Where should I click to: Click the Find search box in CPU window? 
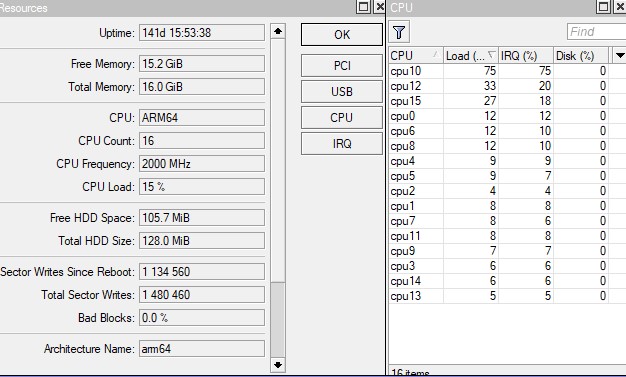tap(596, 32)
